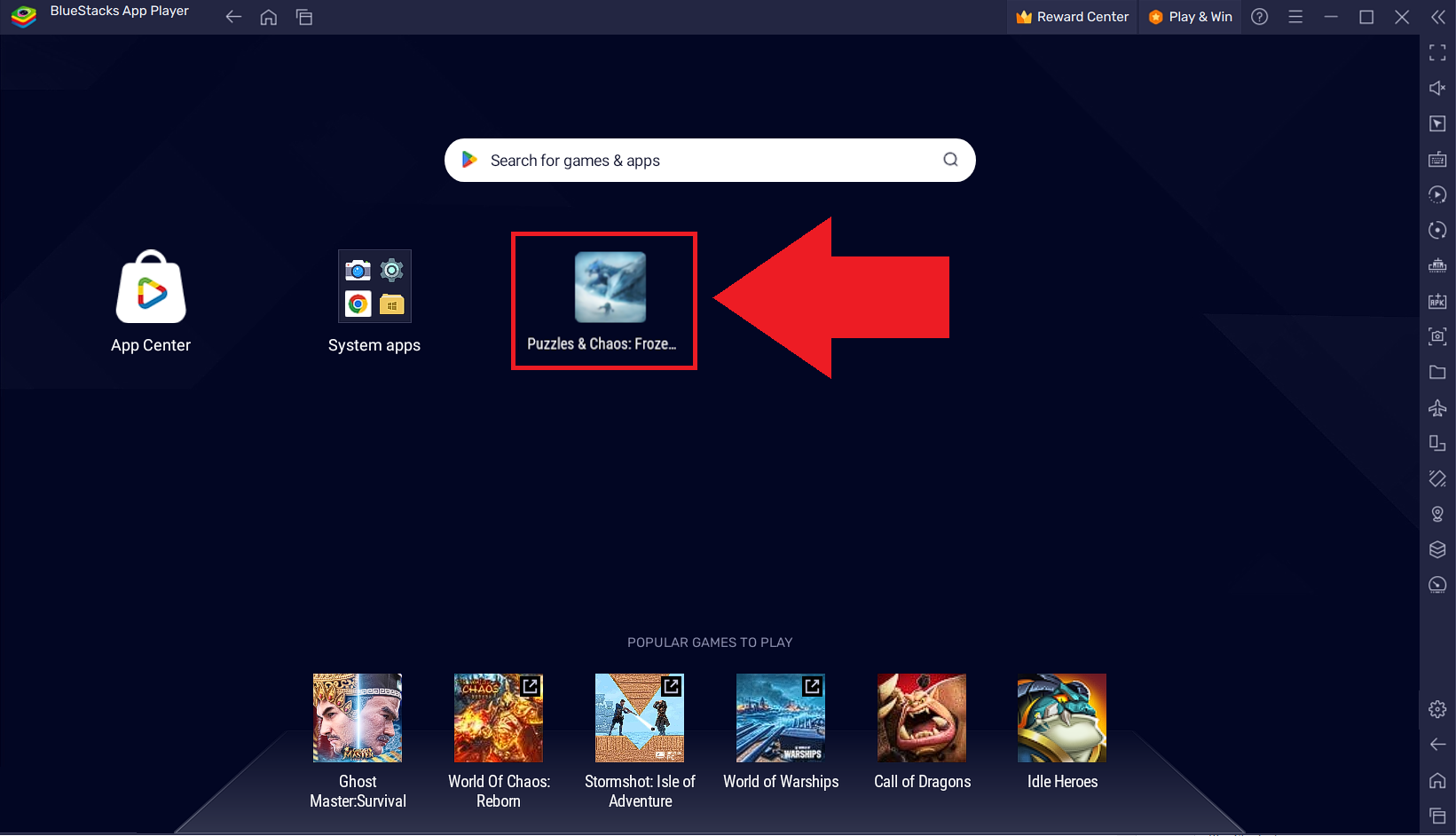Open location settings via the pin icon
The height and width of the screenshot is (836, 1456).
pos(1437,513)
